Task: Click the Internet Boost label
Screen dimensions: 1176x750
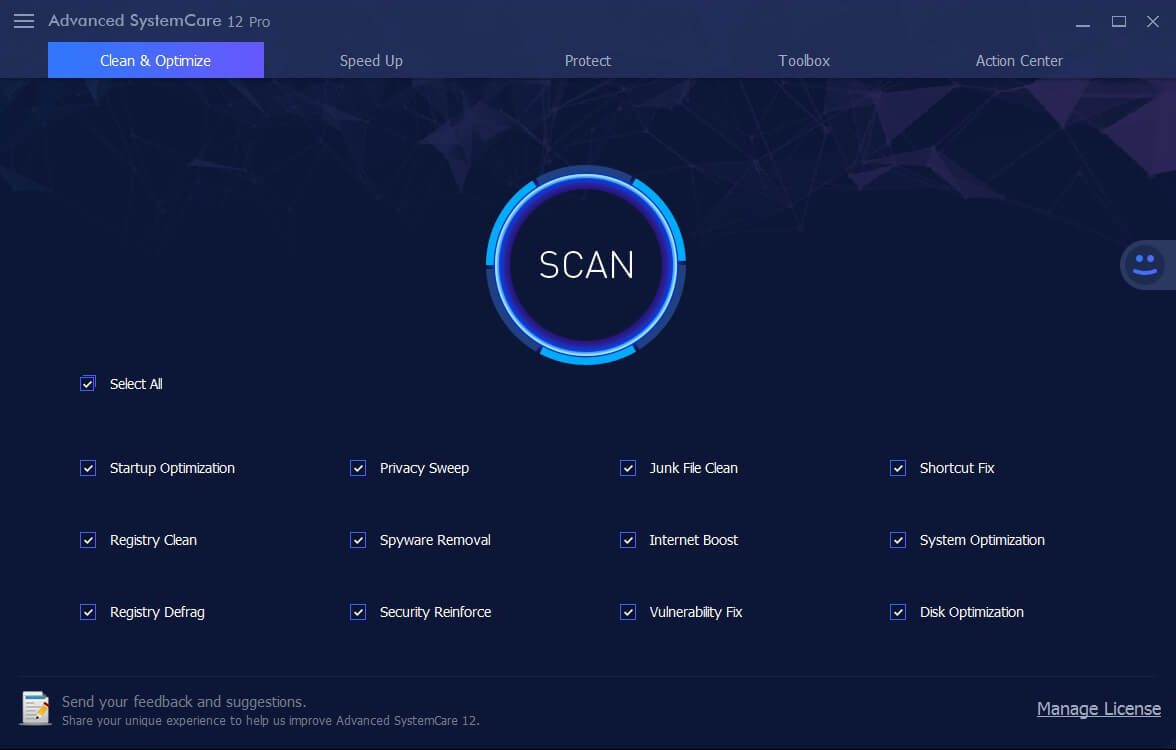Action: [694, 540]
